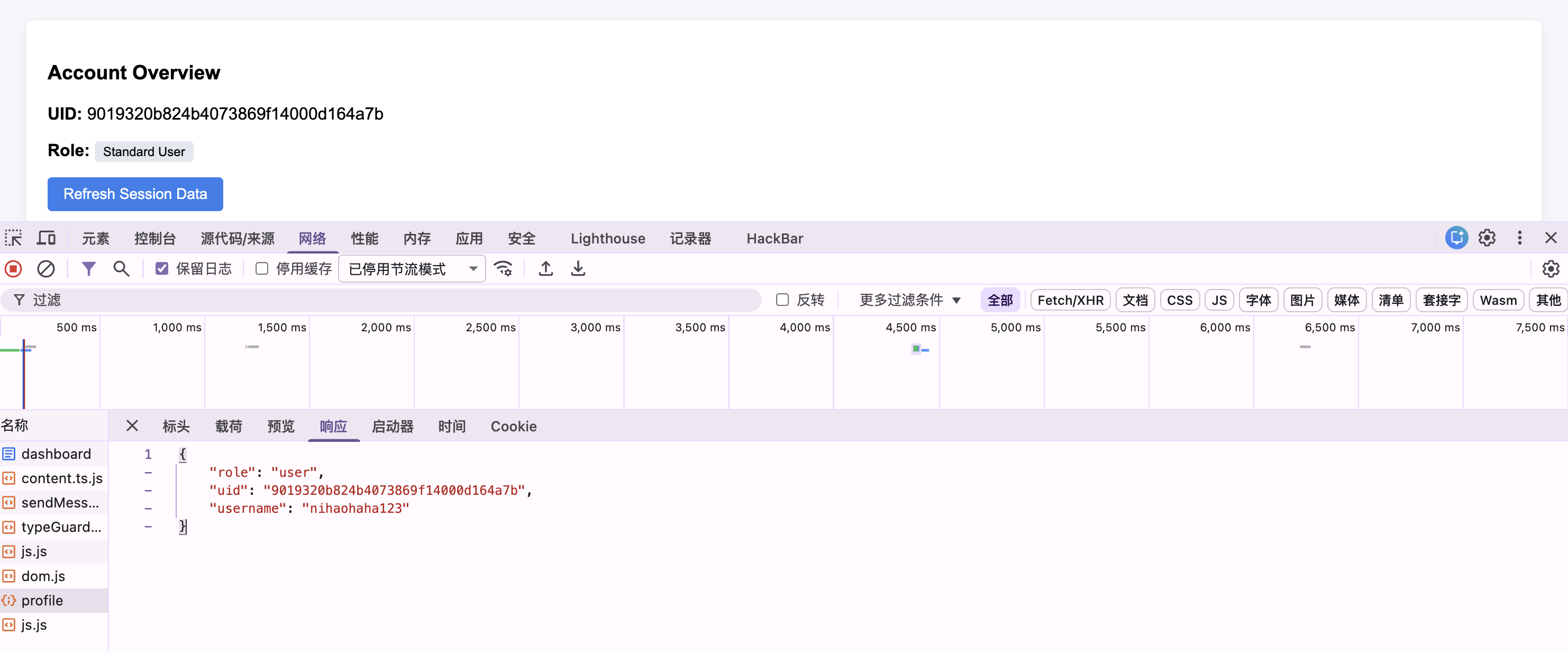Open network request search
Viewport: 1568px width, 652px height.
(121, 268)
